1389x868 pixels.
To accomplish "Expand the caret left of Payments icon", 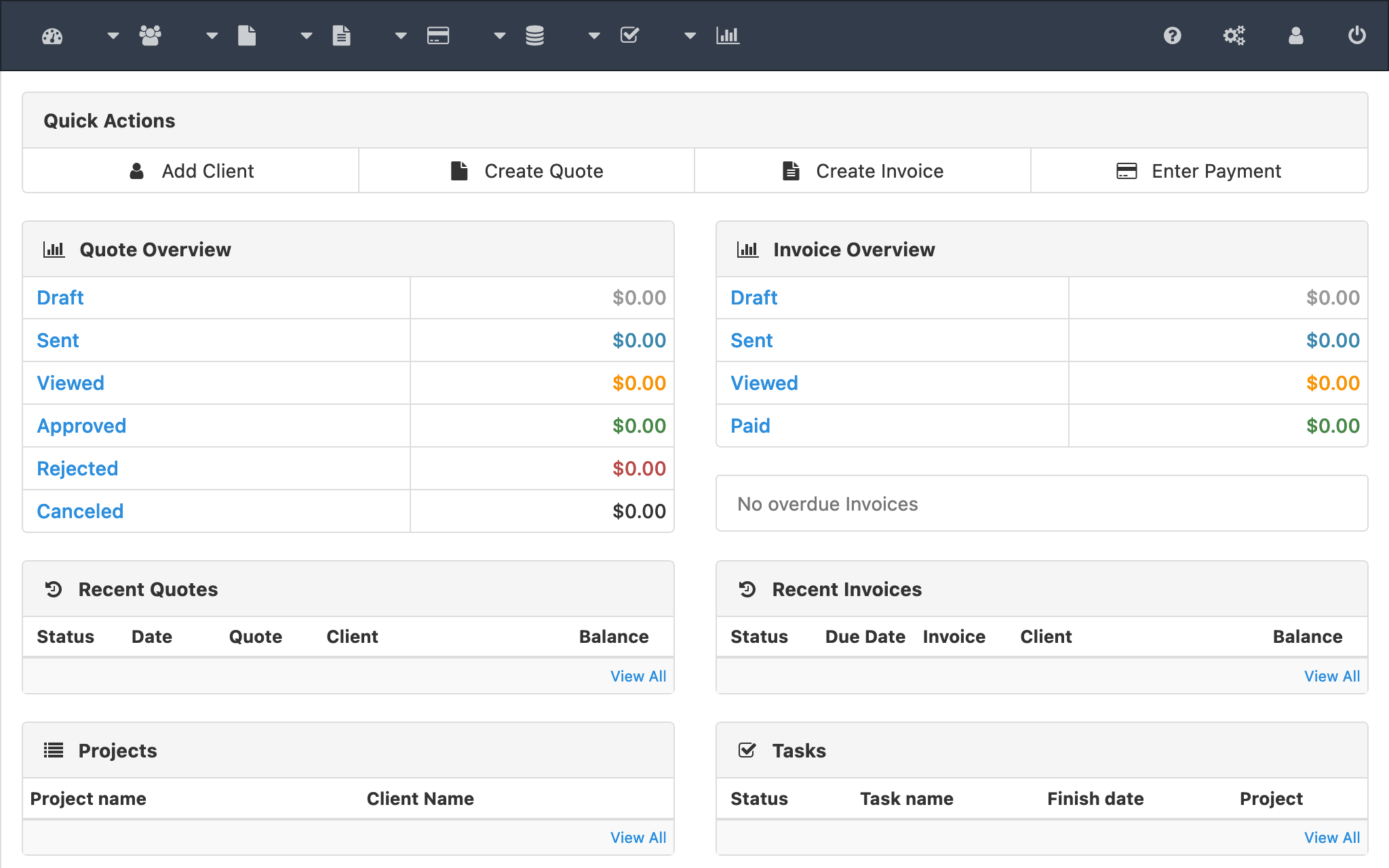I will (x=401, y=35).
